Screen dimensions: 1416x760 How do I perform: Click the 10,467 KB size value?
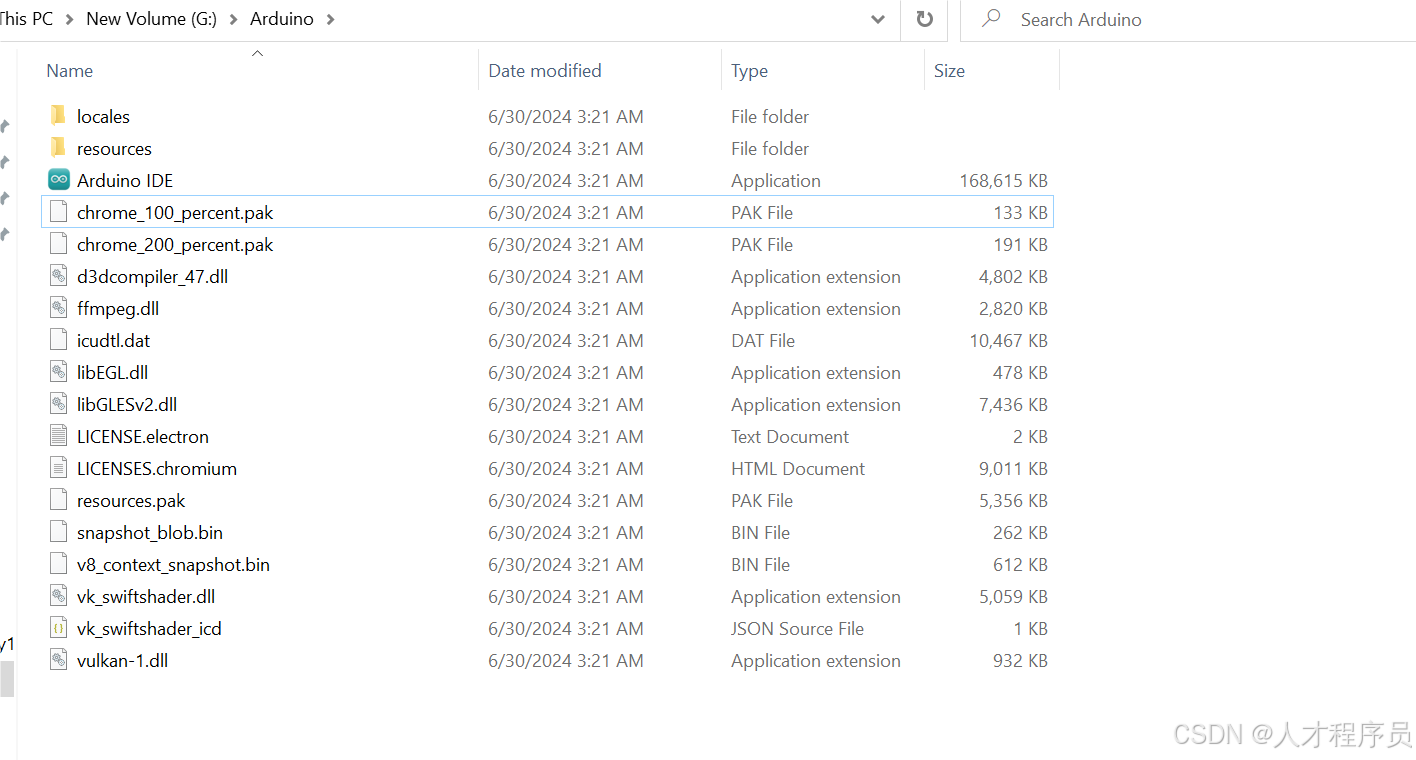[1008, 341]
